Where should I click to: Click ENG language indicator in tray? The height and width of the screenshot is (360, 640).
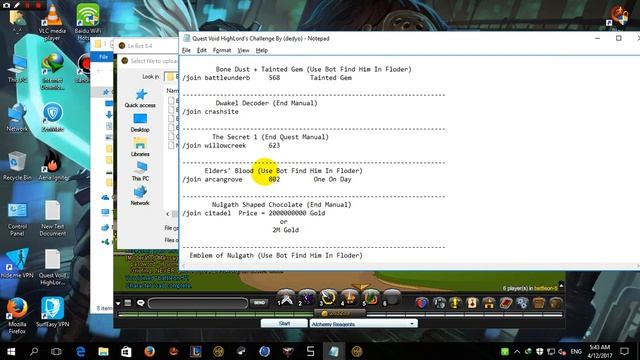pos(576,351)
